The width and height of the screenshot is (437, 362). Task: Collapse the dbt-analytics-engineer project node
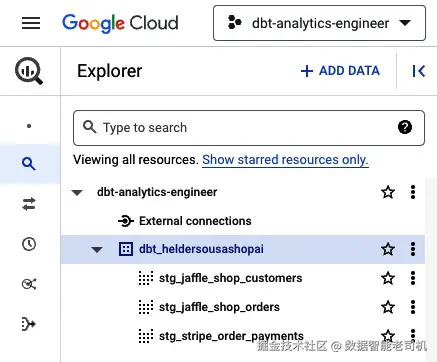(x=77, y=193)
